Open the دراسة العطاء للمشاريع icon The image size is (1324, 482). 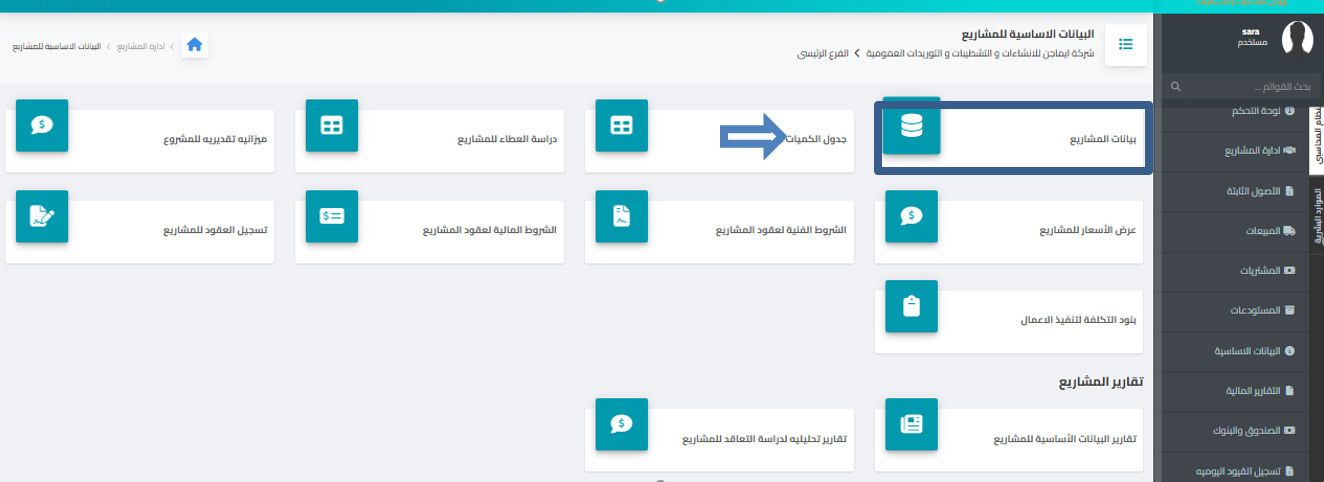[331, 126]
